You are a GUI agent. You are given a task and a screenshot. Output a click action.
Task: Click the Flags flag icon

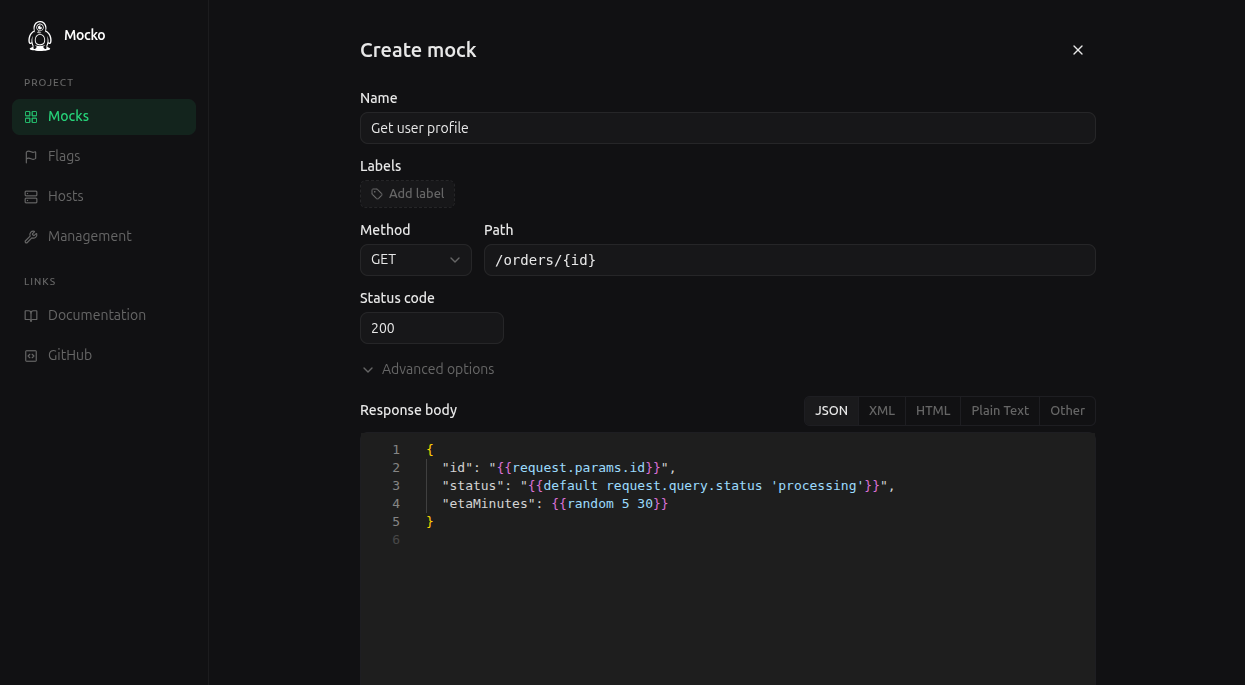coord(31,157)
